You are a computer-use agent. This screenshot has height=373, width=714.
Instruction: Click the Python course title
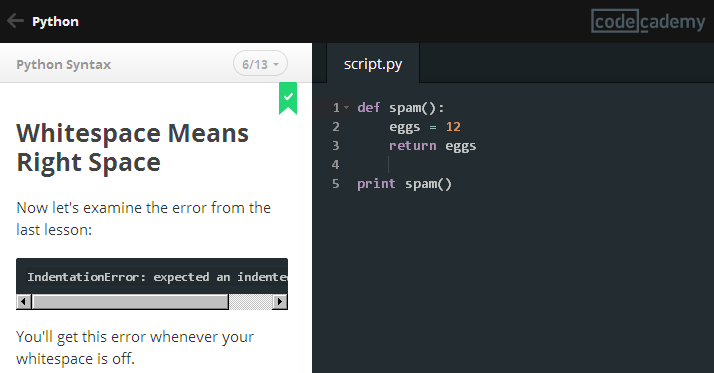(x=55, y=21)
